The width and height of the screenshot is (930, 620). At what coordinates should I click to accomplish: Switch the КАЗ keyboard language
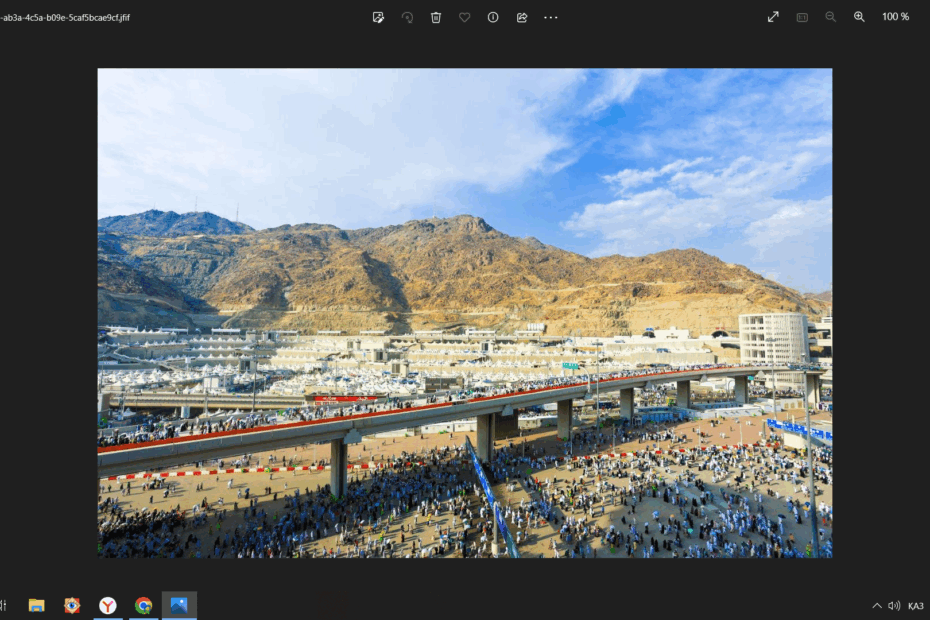[x=917, y=605]
